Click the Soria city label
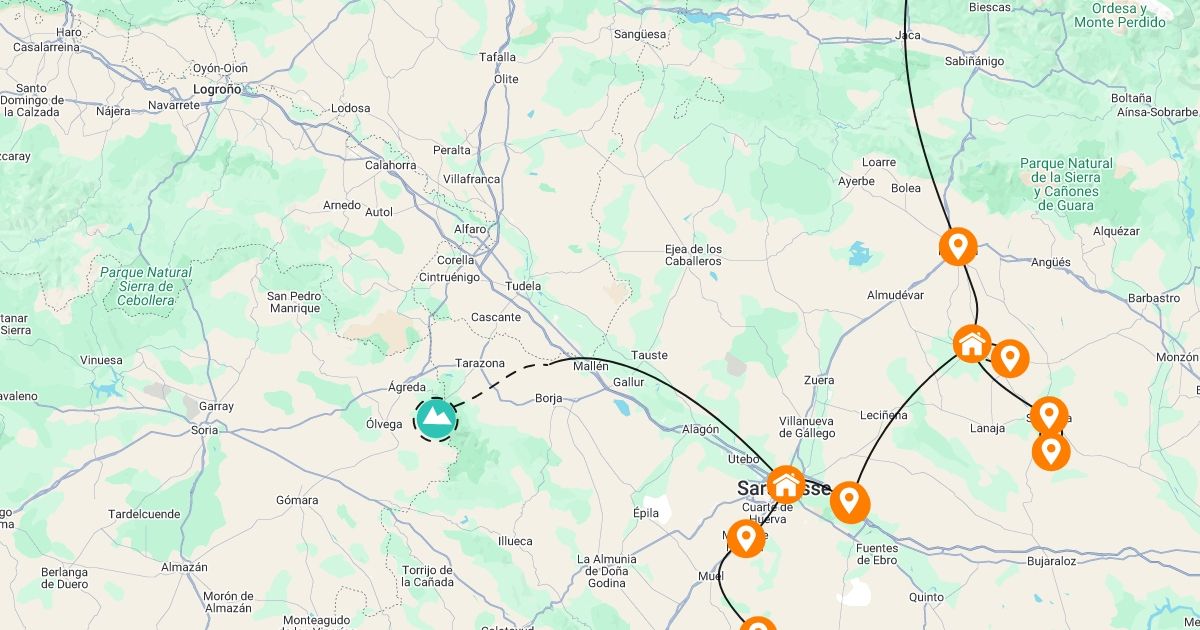Viewport: 1200px width, 630px height. [204, 430]
